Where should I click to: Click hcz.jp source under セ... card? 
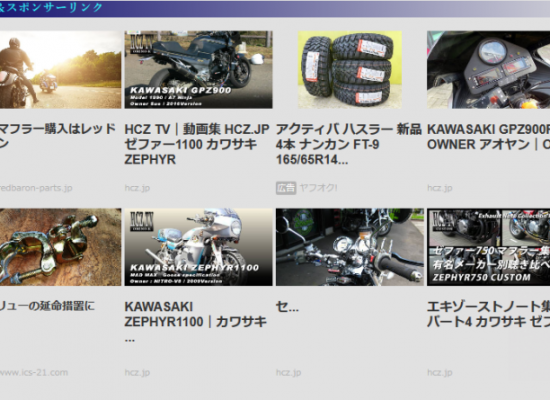click(288, 373)
